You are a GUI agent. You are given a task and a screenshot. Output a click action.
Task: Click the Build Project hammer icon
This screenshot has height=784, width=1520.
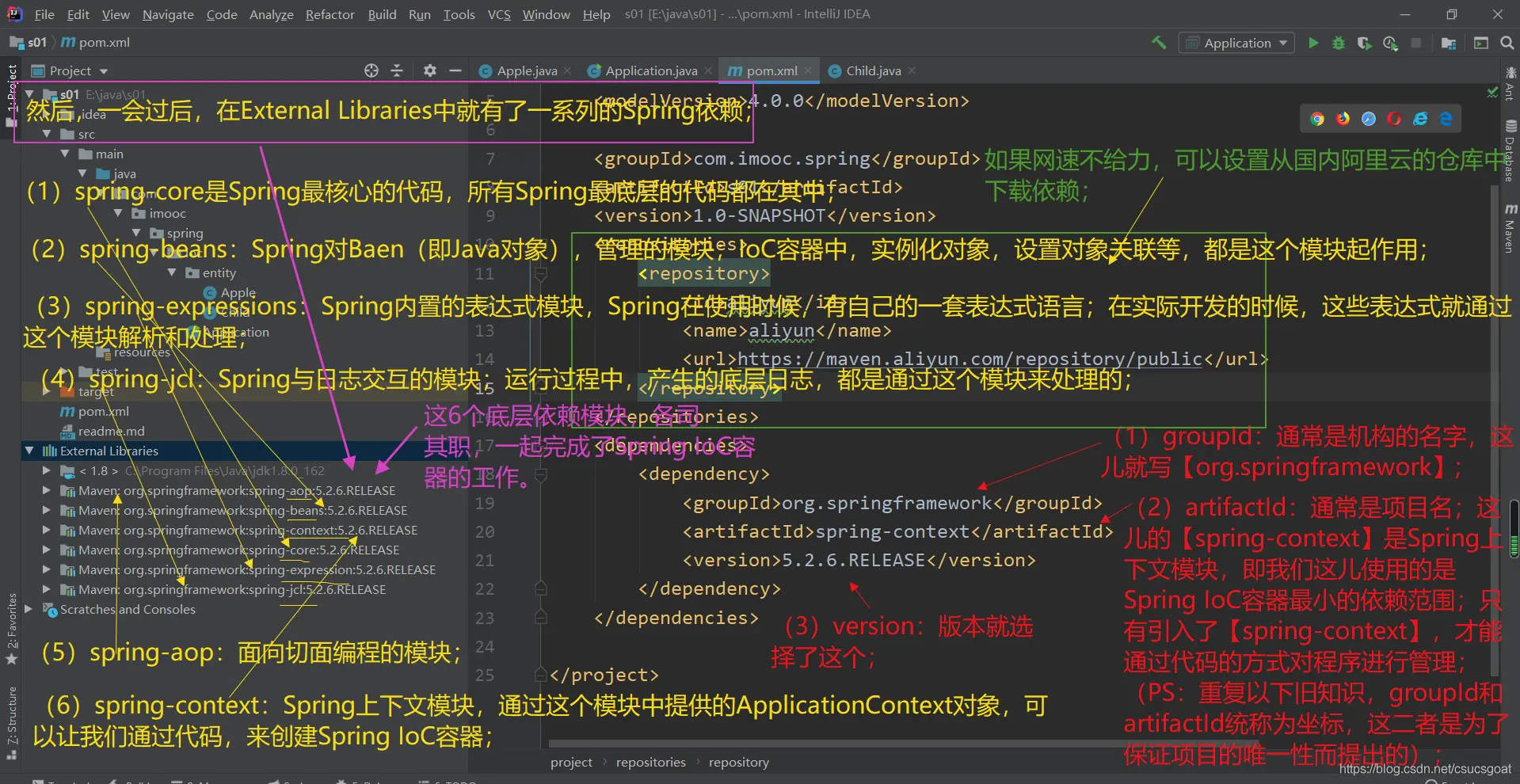point(1159,43)
